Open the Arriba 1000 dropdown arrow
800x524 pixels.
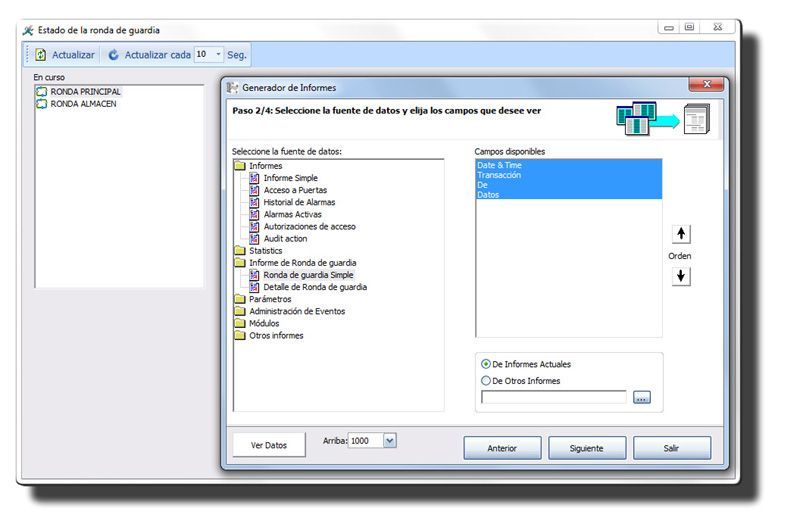(x=390, y=441)
